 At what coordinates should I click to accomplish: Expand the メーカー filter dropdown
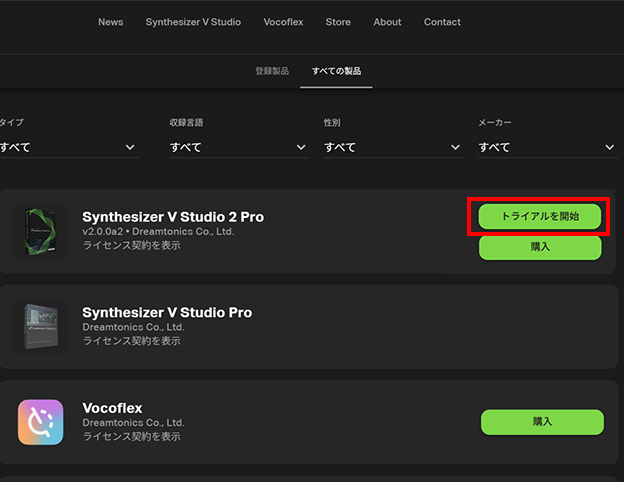tap(548, 147)
